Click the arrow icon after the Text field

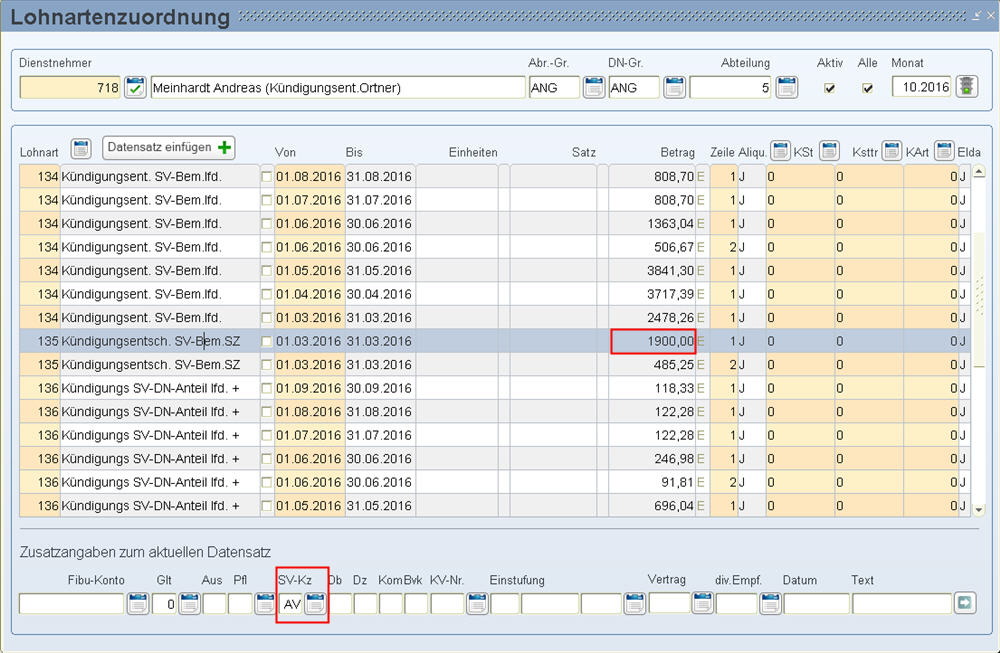pyautogui.click(x=965, y=603)
